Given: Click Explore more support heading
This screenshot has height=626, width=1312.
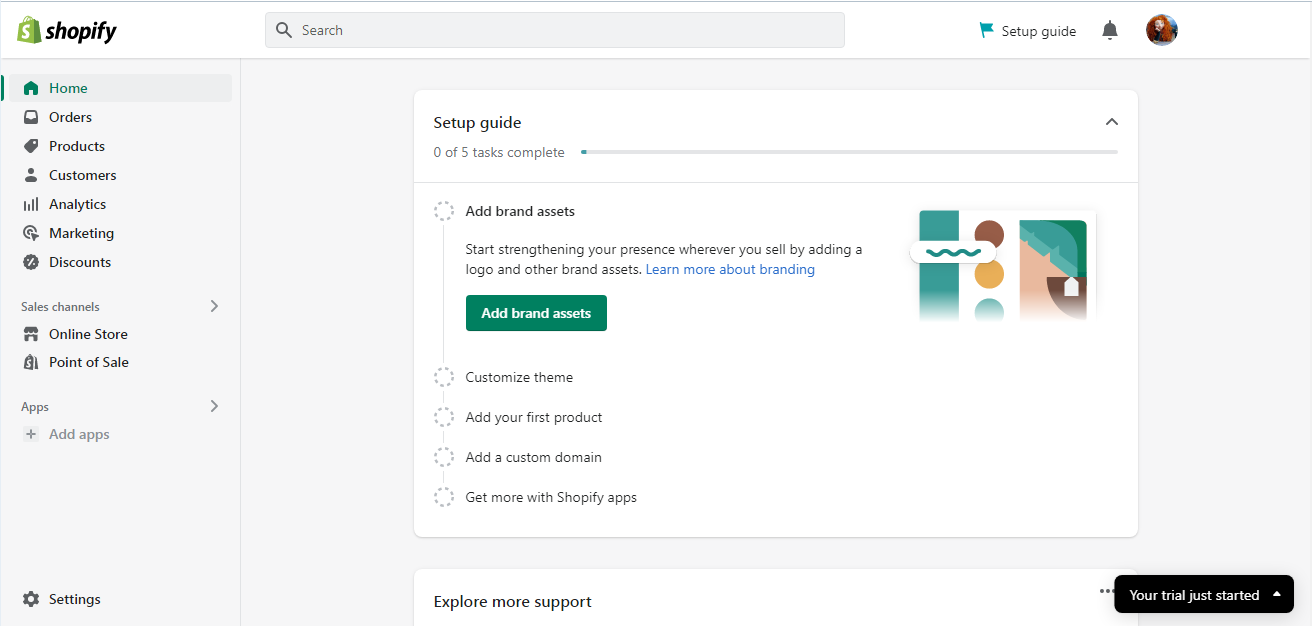Looking at the screenshot, I should (x=513, y=602).
